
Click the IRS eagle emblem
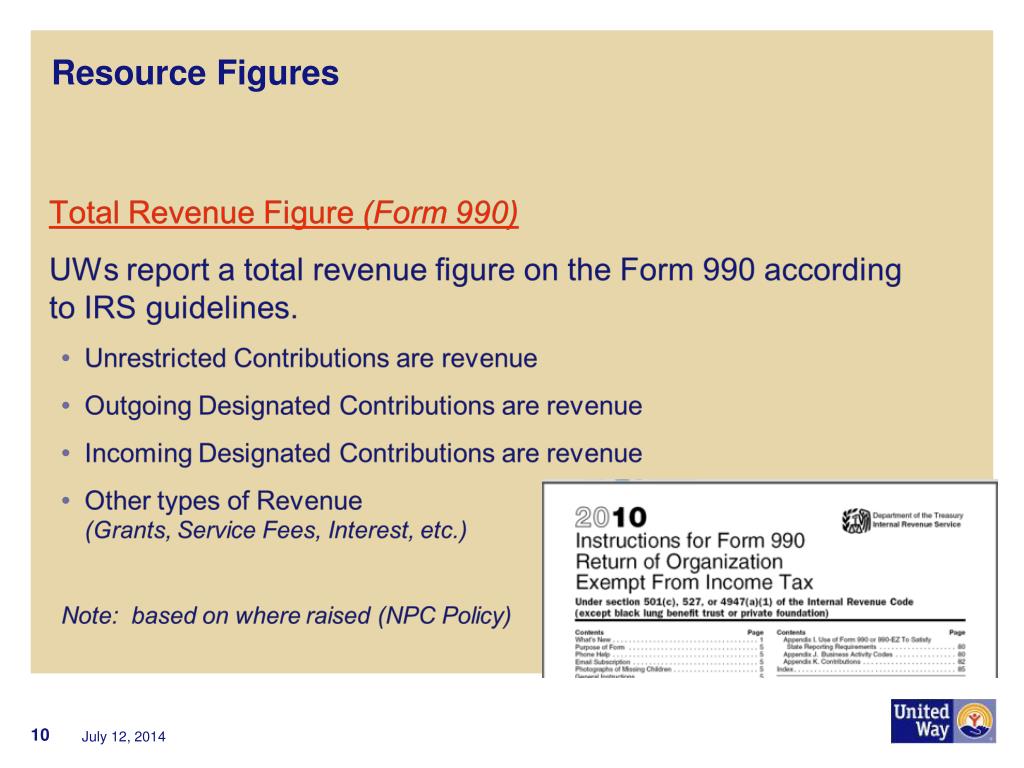click(x=856, y=520)
